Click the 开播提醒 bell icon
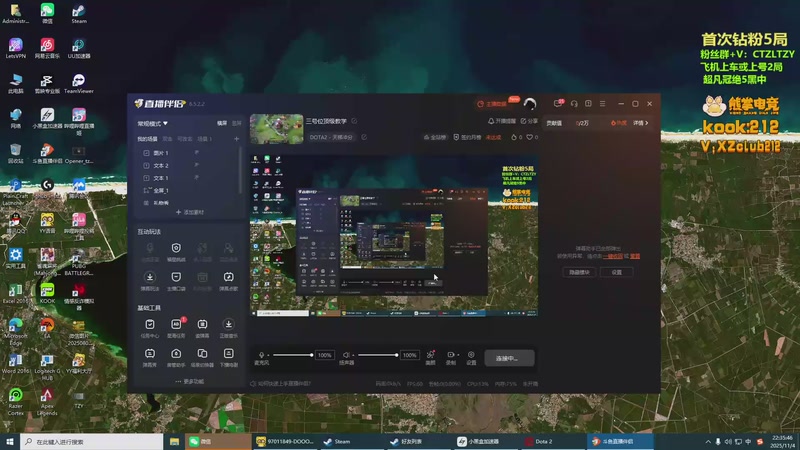Viewport: 800px width, 450px height. click(491, 121)
